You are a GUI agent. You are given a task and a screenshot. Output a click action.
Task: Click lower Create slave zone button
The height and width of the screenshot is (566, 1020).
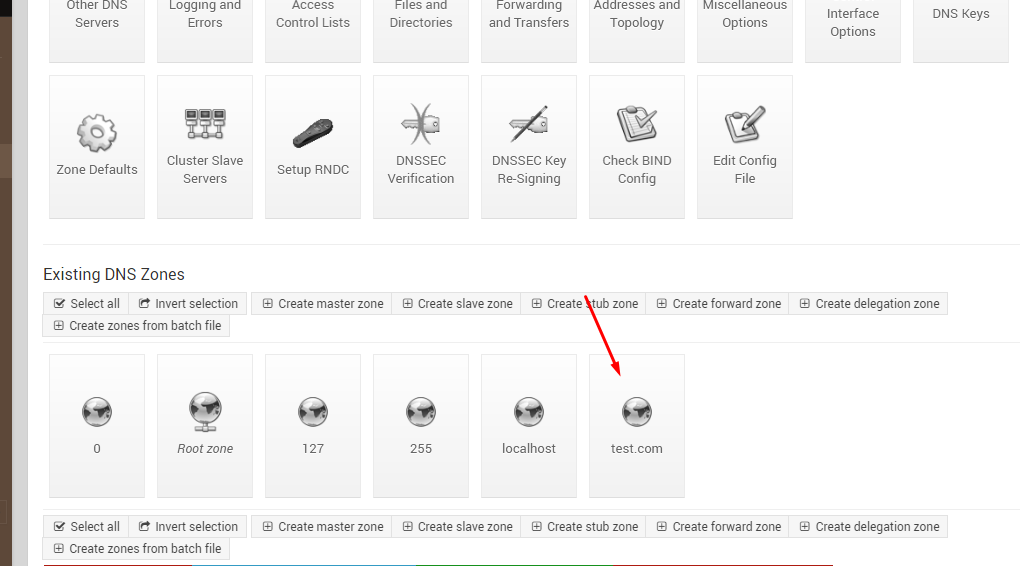click(x=457, y=527)
